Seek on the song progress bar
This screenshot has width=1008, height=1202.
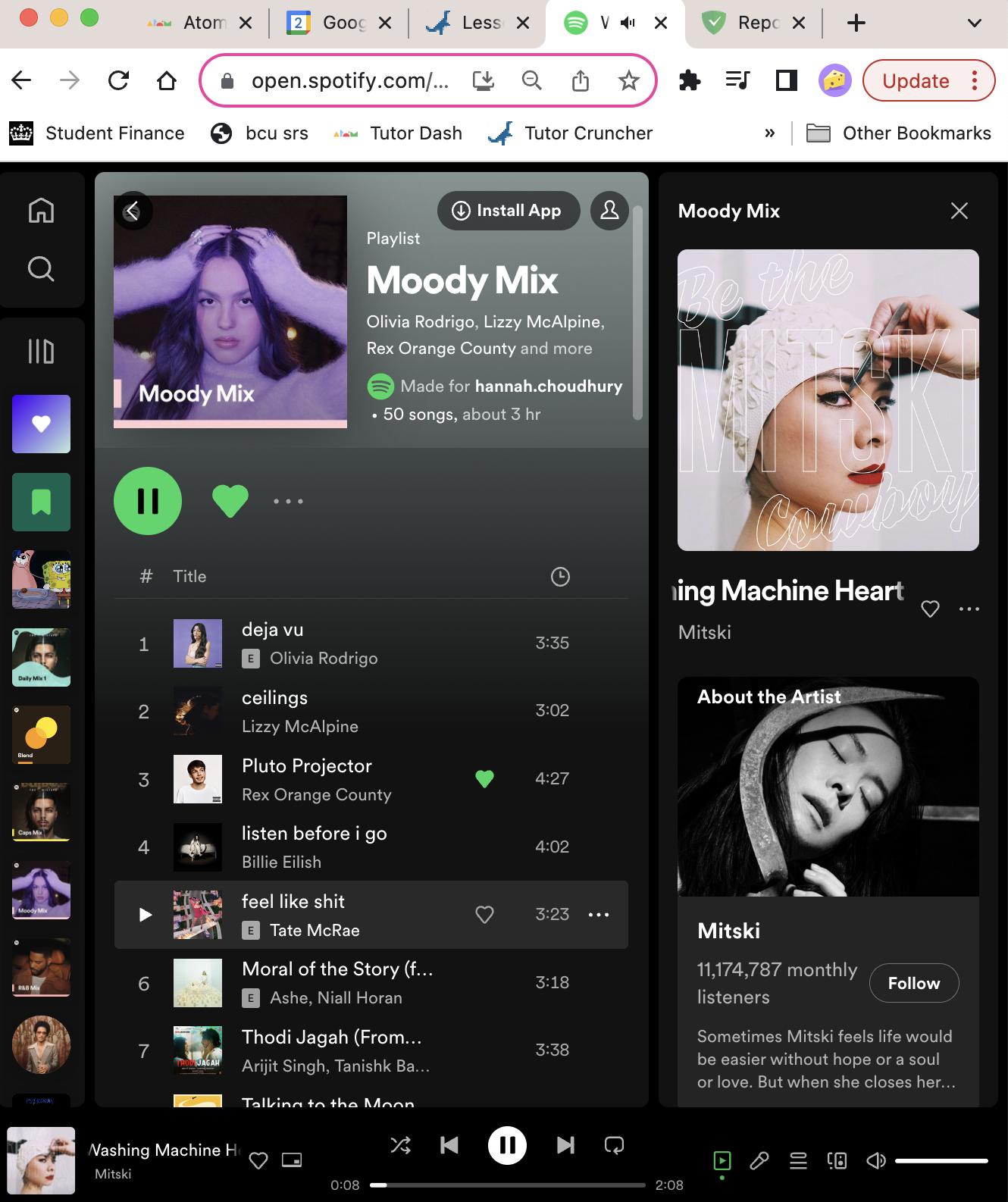click(507, 1185)
